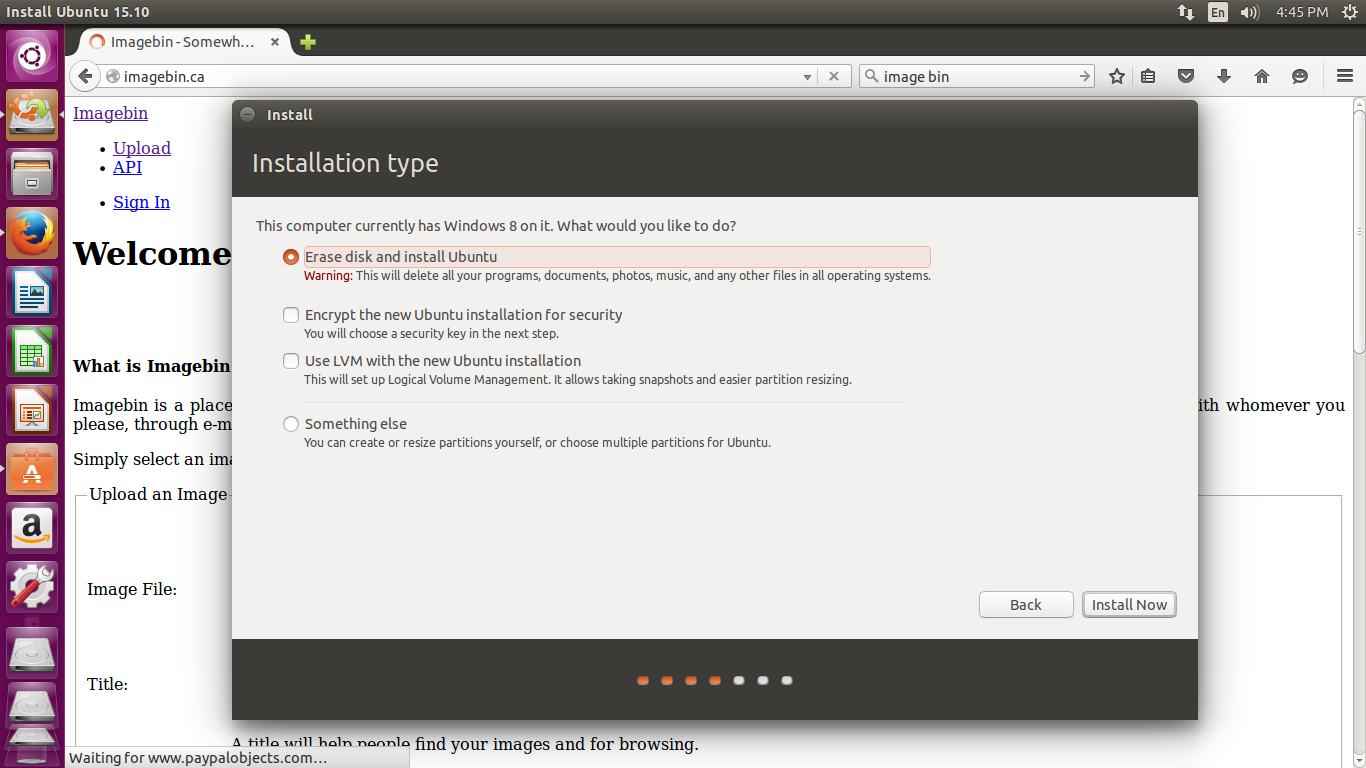Open the Amazon launcher icon

click(32, 528)
